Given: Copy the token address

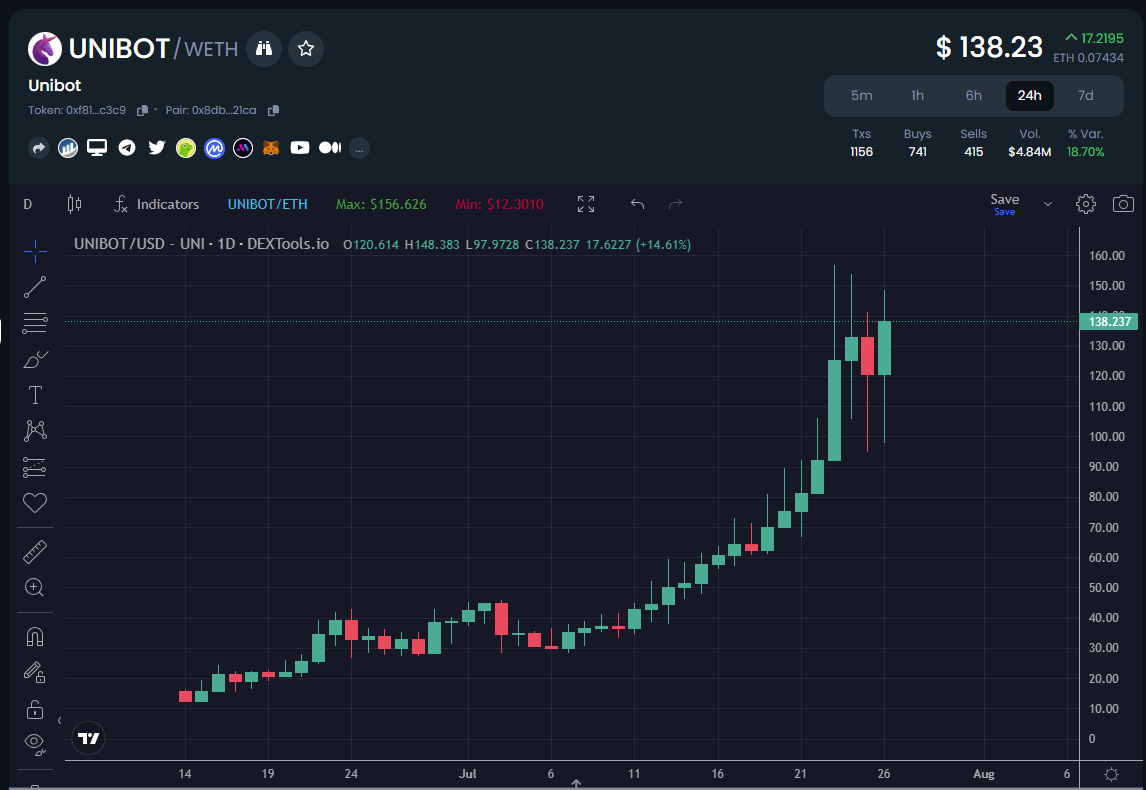Looking at the screenshot, I should point(143,110).
